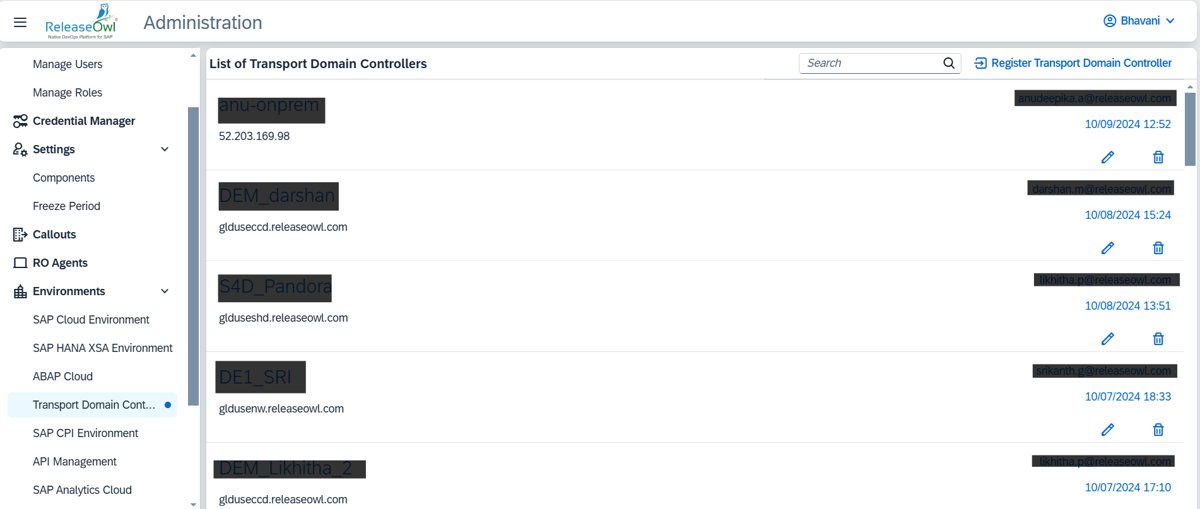1200x509 pixels.
Task: Open the hamburger navigation menu
Action: pyautogui.click(x=20, y=22)
